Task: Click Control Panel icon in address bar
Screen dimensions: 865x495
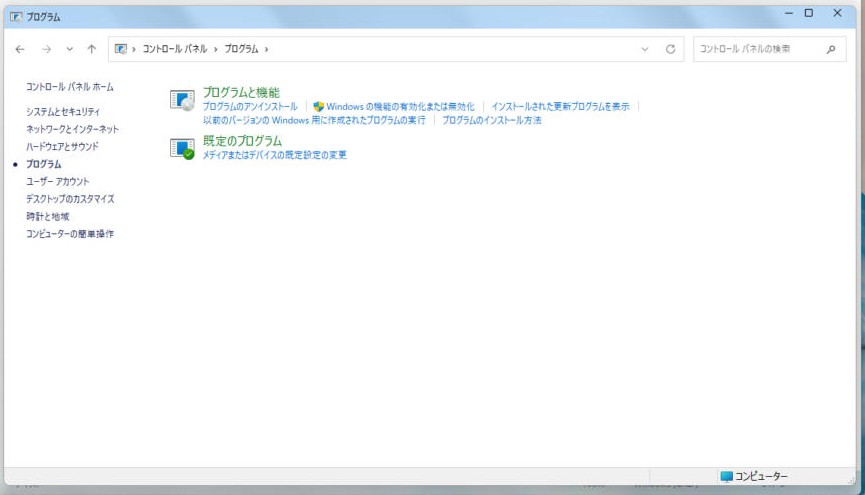Action: click(x=121, y=49)
